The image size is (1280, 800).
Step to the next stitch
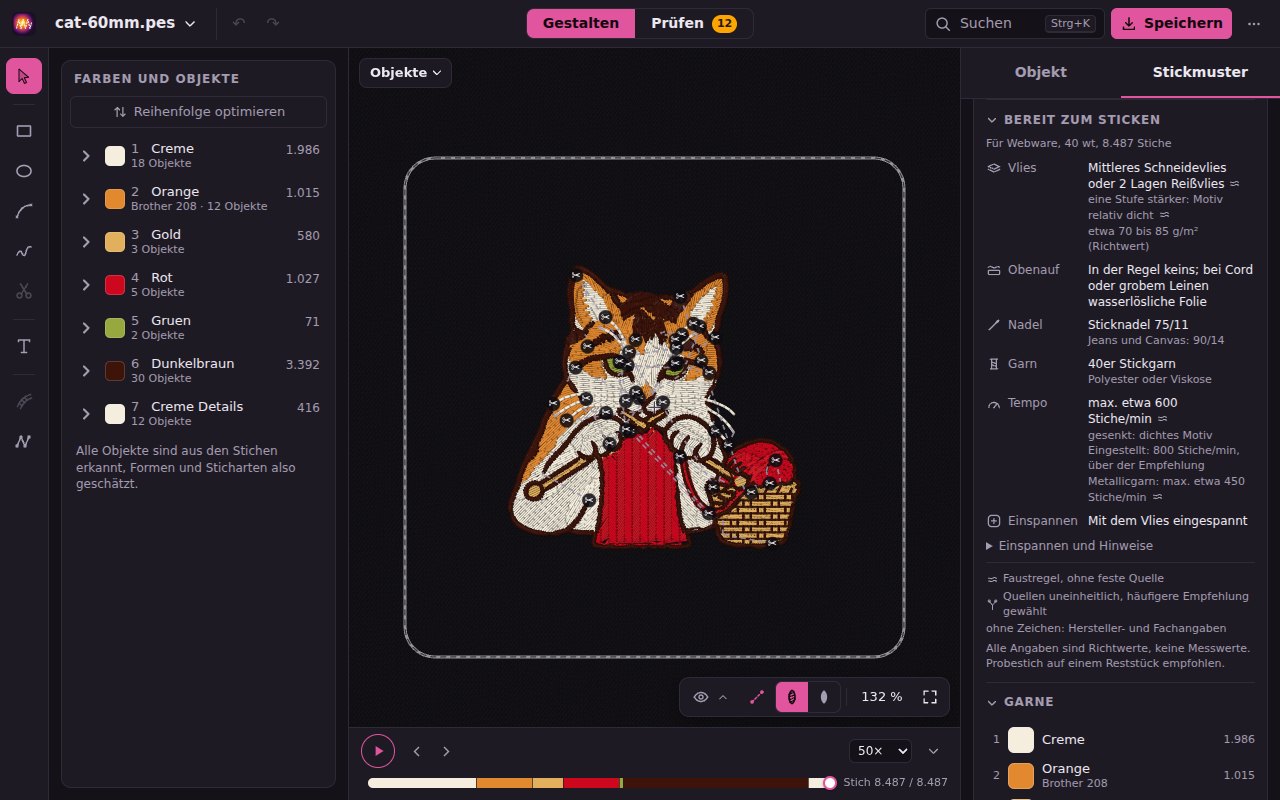coord(446,751)
